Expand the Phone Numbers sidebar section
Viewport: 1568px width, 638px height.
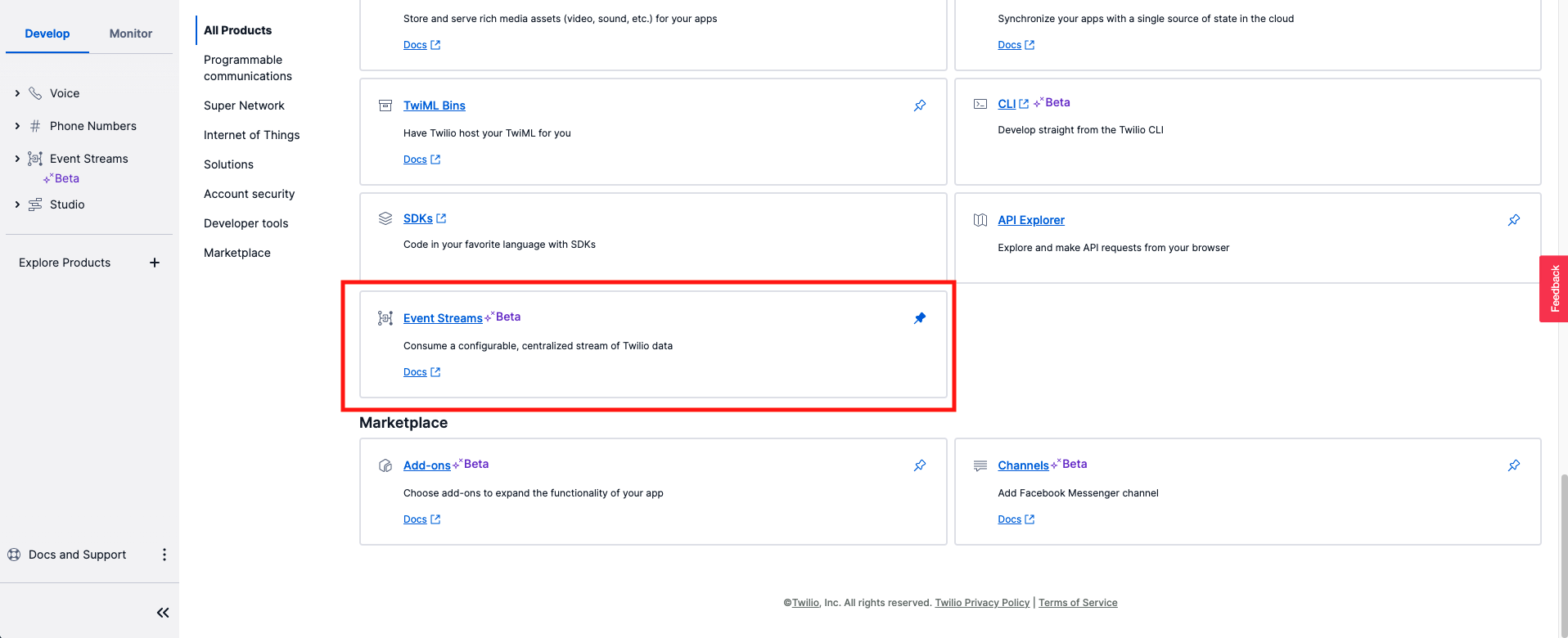(x=17, y=126)
